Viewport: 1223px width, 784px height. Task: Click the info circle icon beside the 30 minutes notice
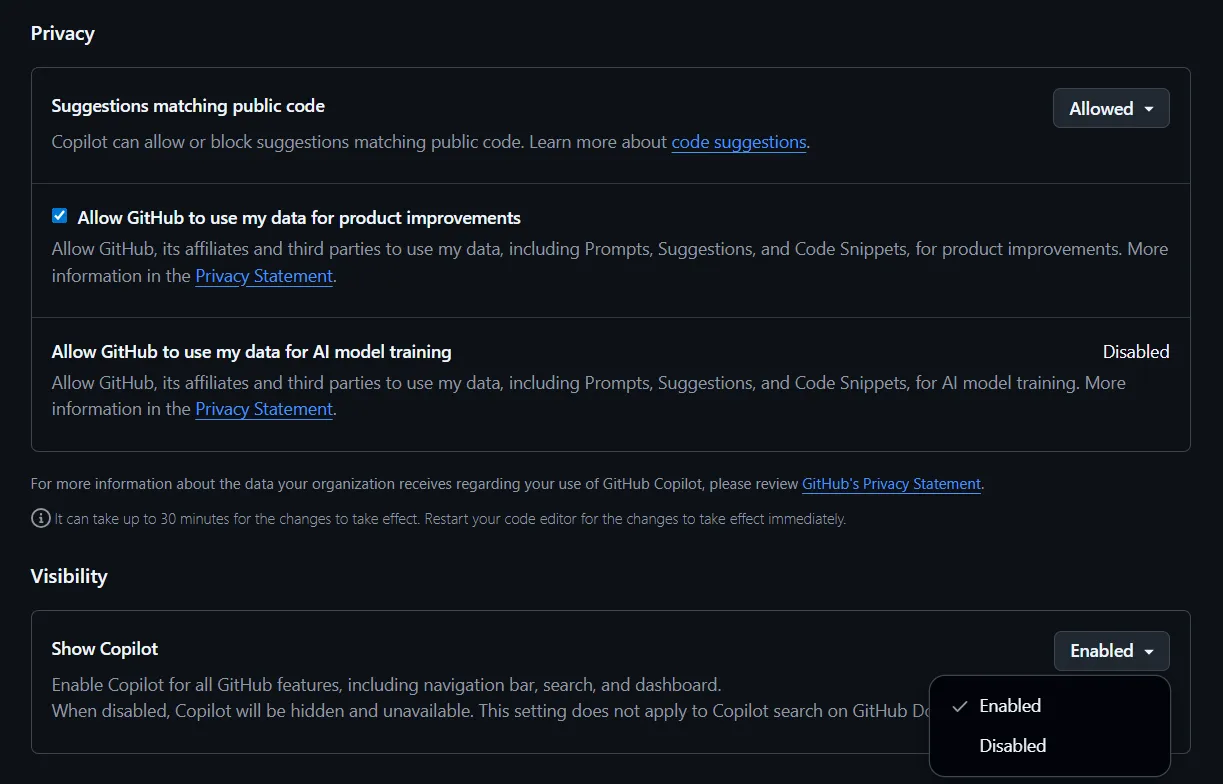click(x=40, y=519)
